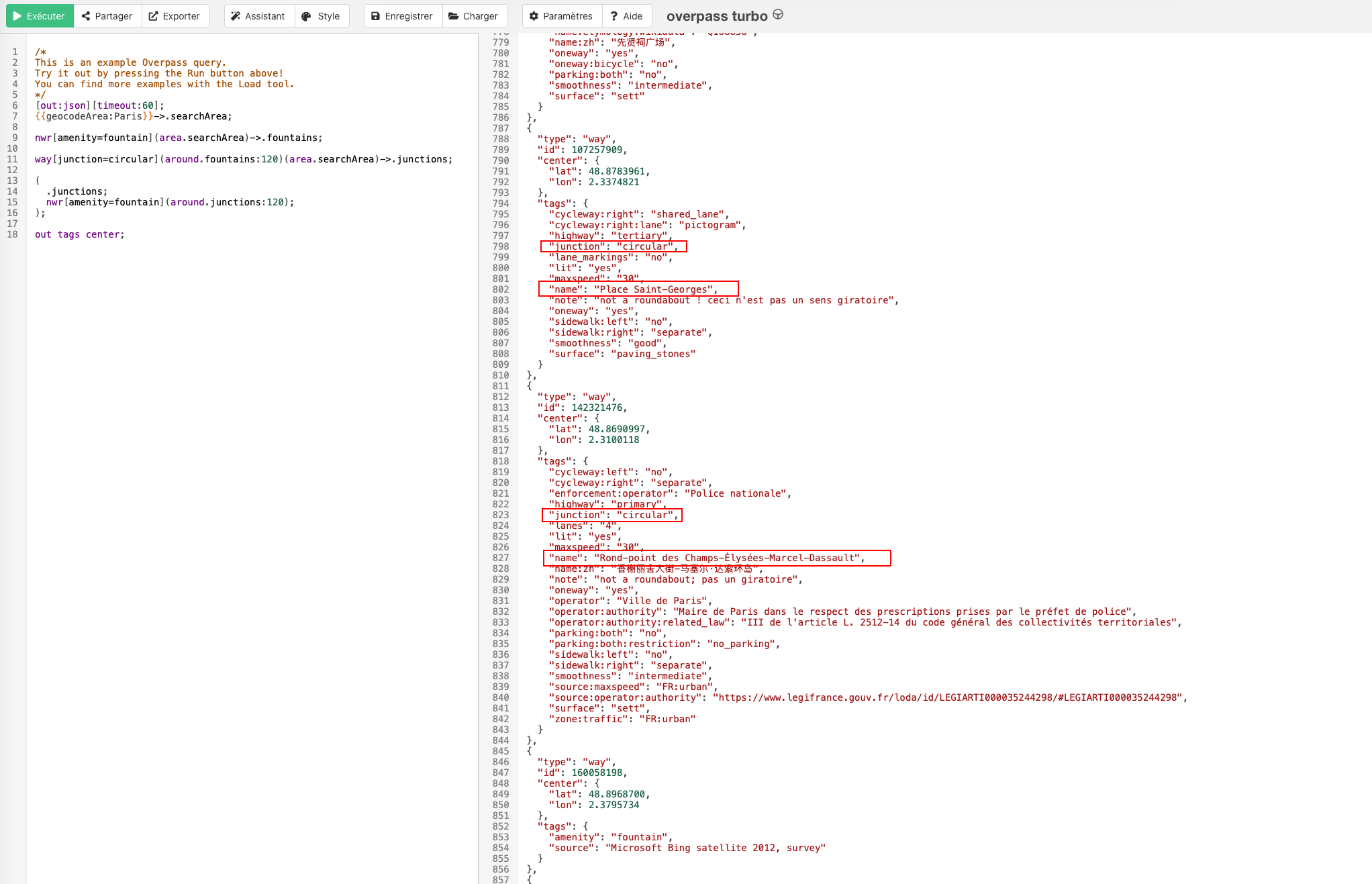Click the question mark Aide icon
The width and height of the screenshot is (1372, 884).
[614, 16]
